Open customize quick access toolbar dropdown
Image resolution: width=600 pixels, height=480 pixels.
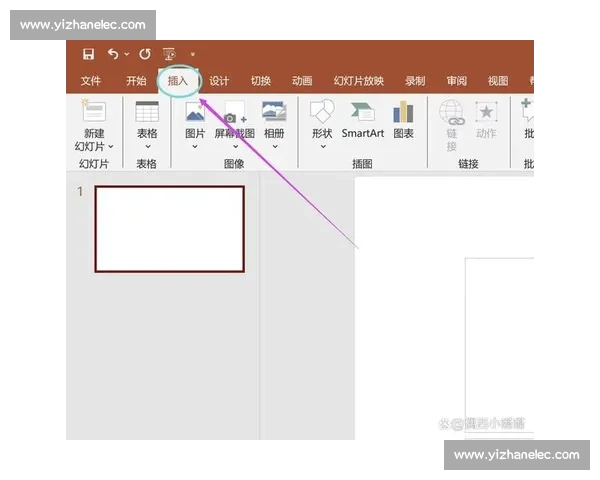192,54
